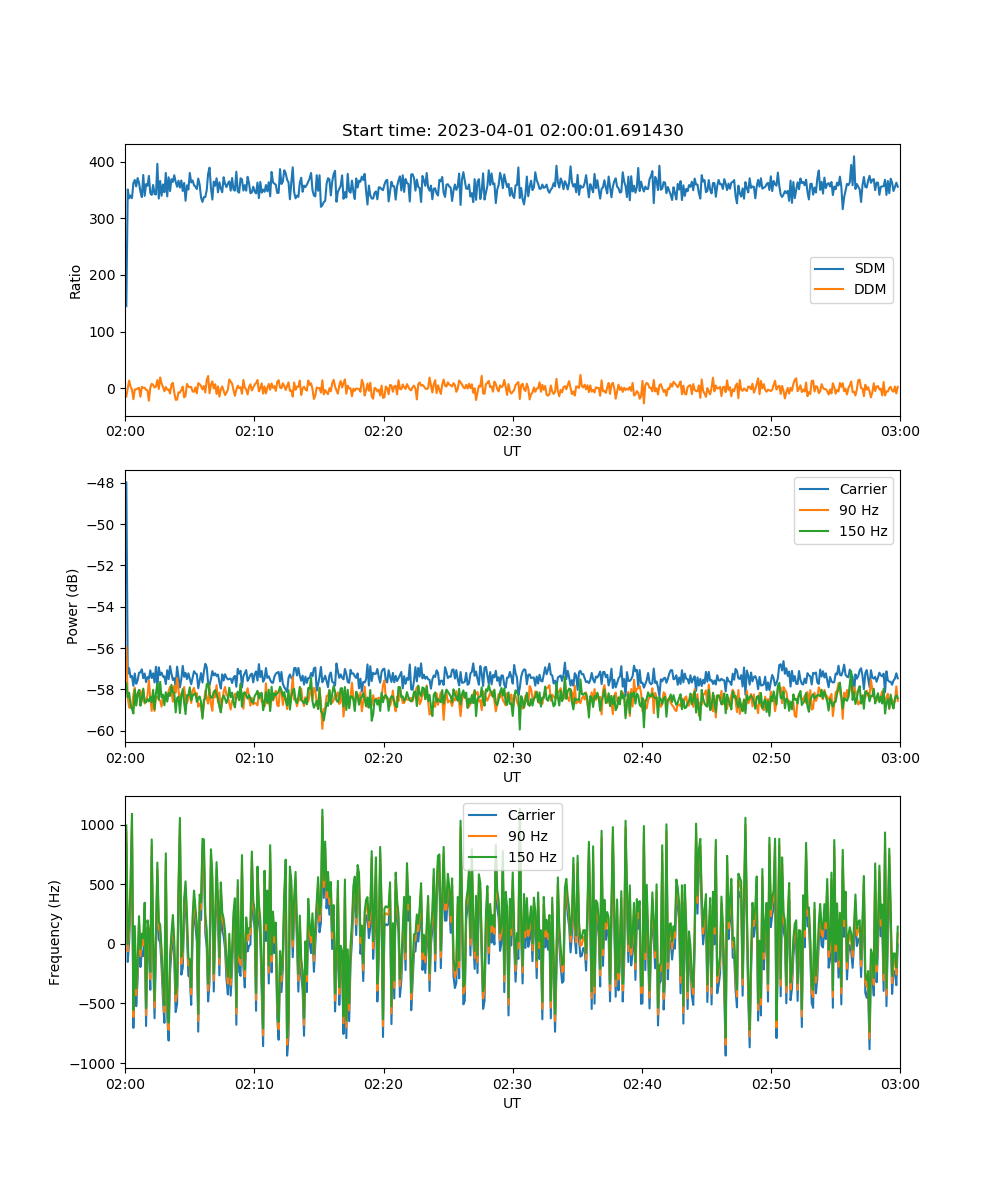This screenshot has width=1000, height=1200.
Task: Click 'Carrier' in the Frequency plot legend
Action: tap(531, 815)
